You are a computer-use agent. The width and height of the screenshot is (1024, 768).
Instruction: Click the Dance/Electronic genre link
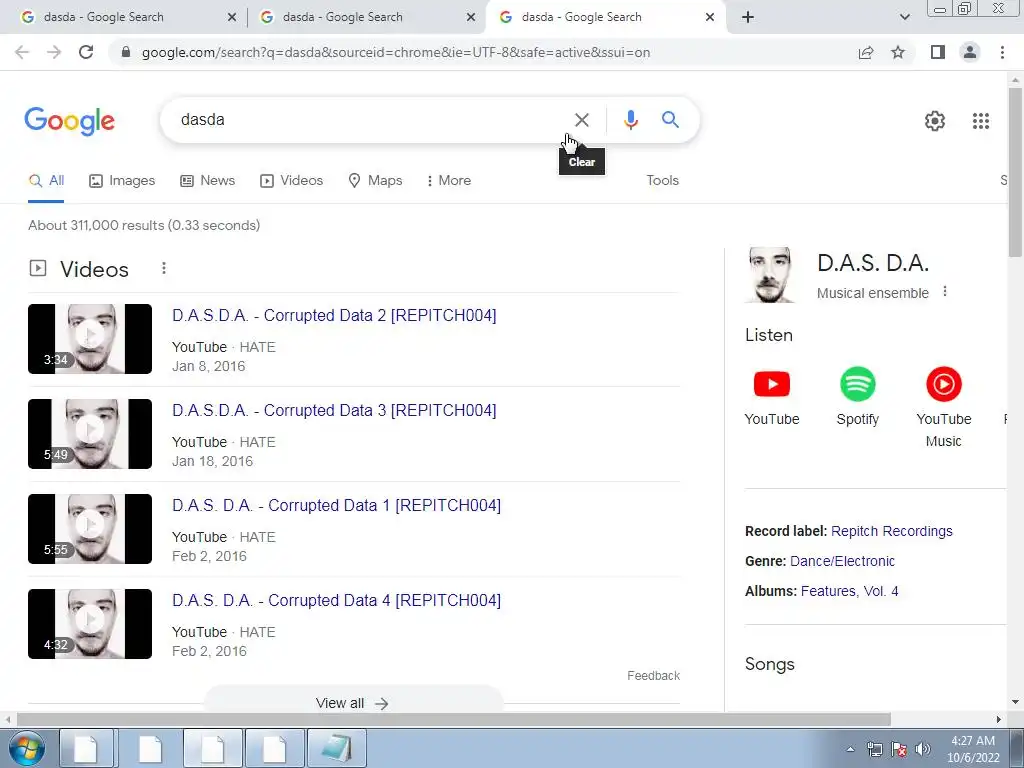[842, 561]
